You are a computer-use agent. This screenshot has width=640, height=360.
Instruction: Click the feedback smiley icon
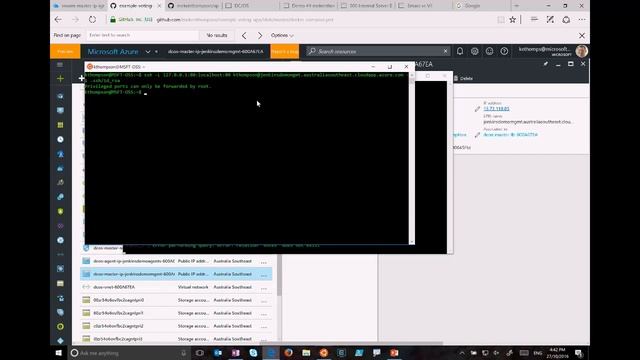coord(489,51)
